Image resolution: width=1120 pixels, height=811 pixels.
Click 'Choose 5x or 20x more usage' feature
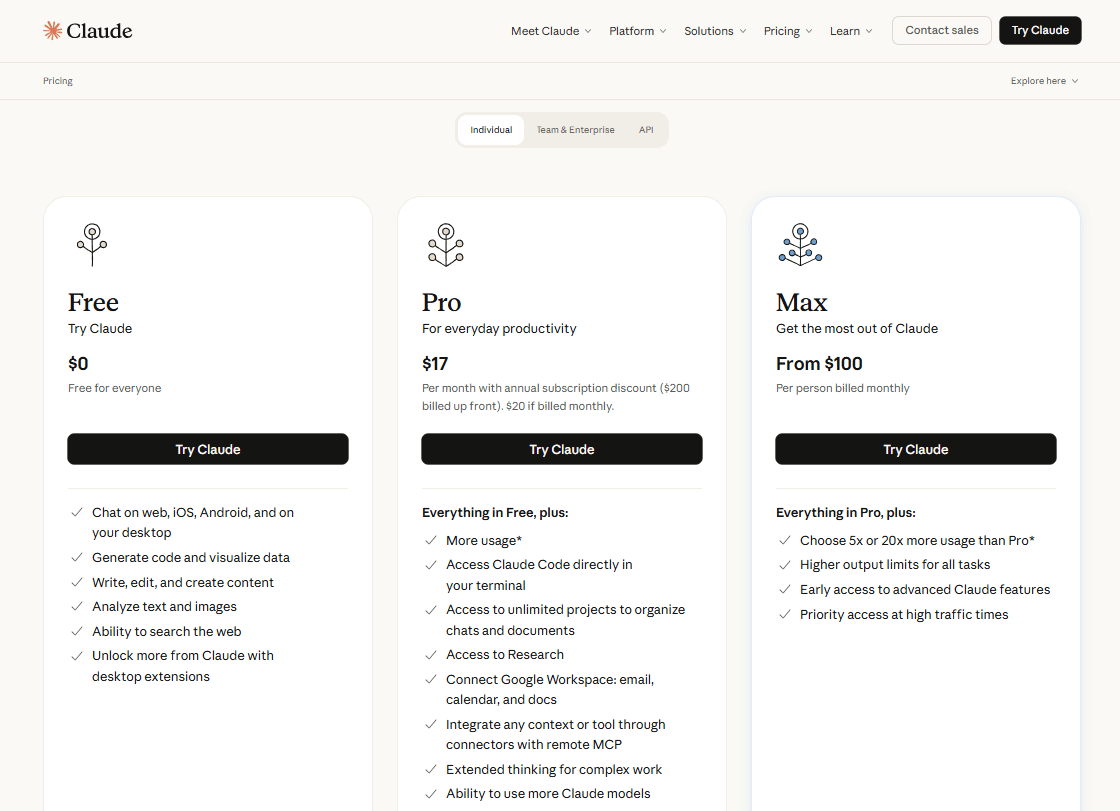917,541
